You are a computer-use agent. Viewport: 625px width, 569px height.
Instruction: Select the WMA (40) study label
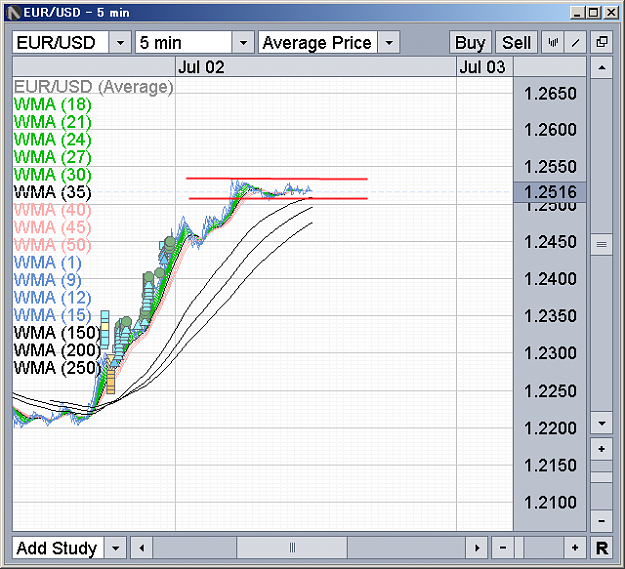point(53,210)
